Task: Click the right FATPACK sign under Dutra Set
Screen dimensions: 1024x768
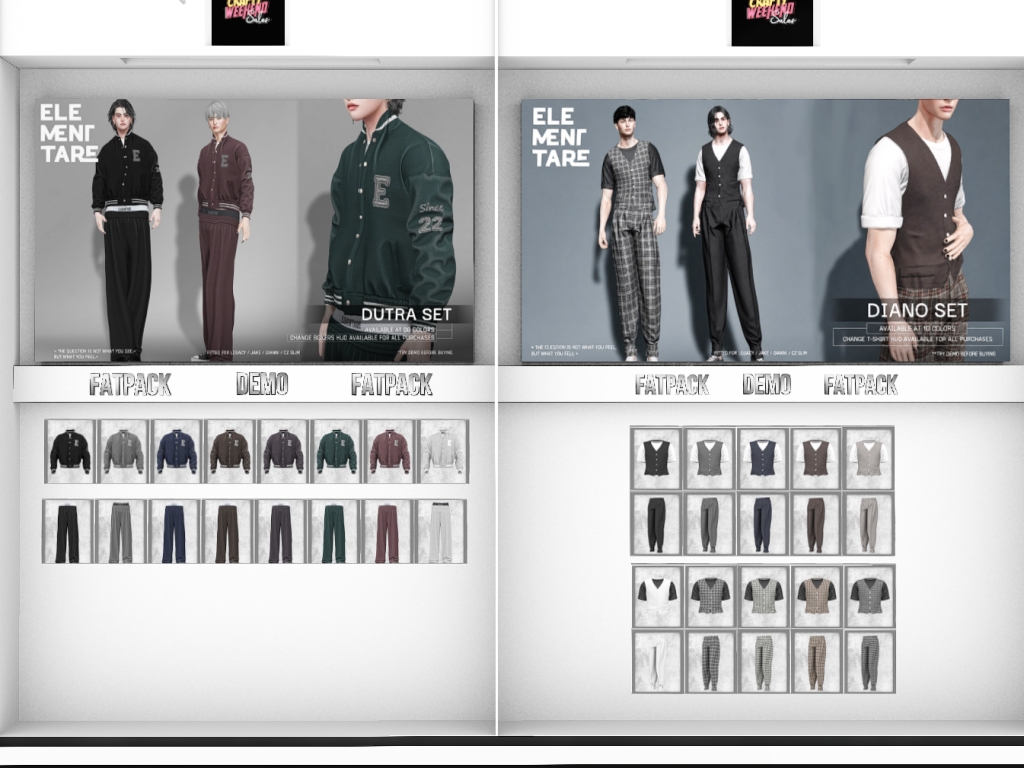Action: [x=392, y=385]
